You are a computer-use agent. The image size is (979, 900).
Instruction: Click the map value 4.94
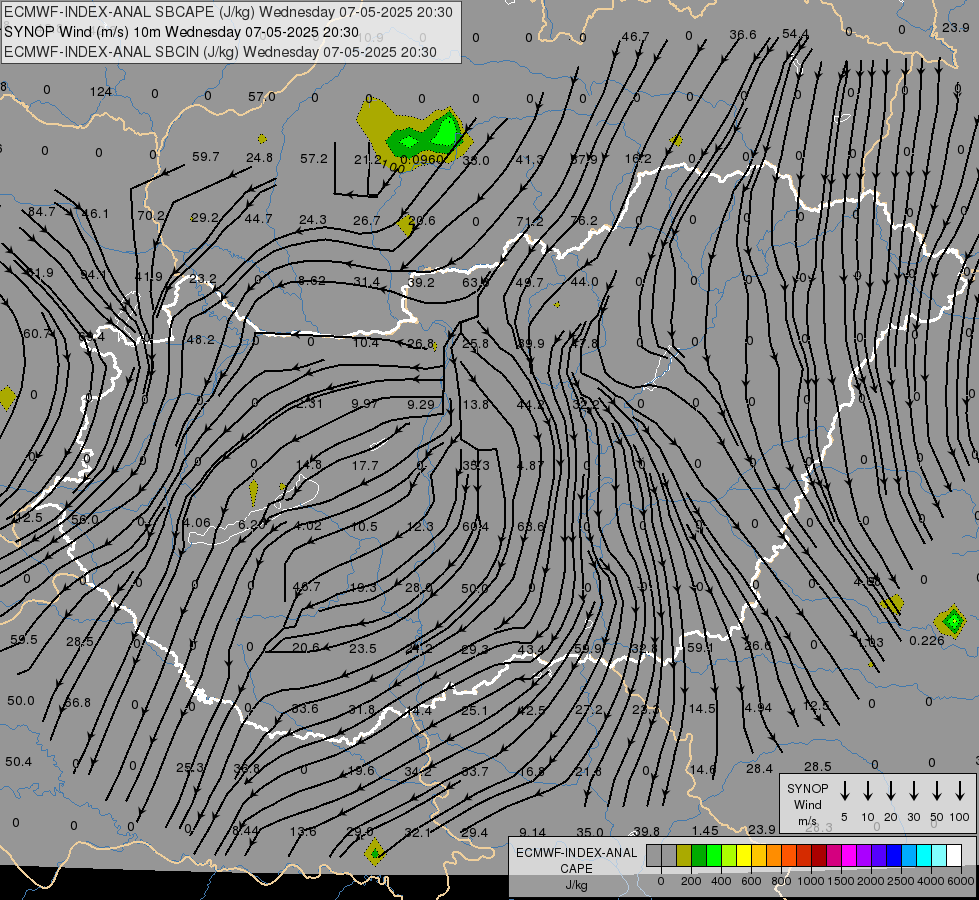coord(758,708)
